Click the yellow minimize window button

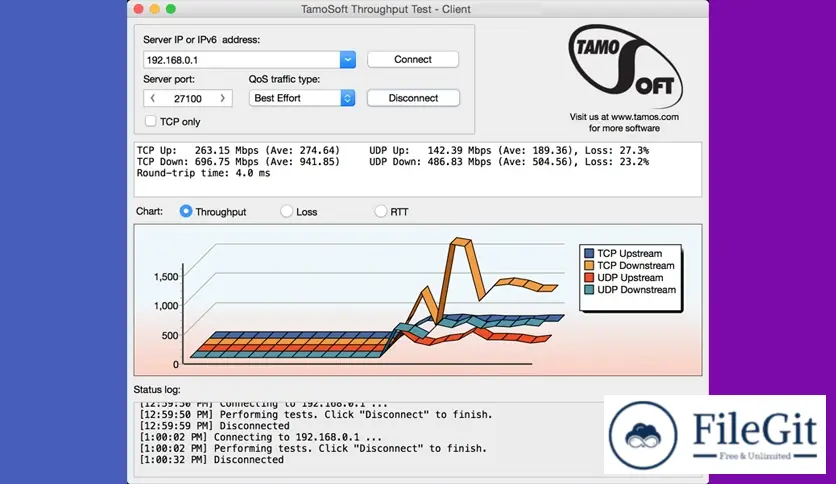coord(155,9)
